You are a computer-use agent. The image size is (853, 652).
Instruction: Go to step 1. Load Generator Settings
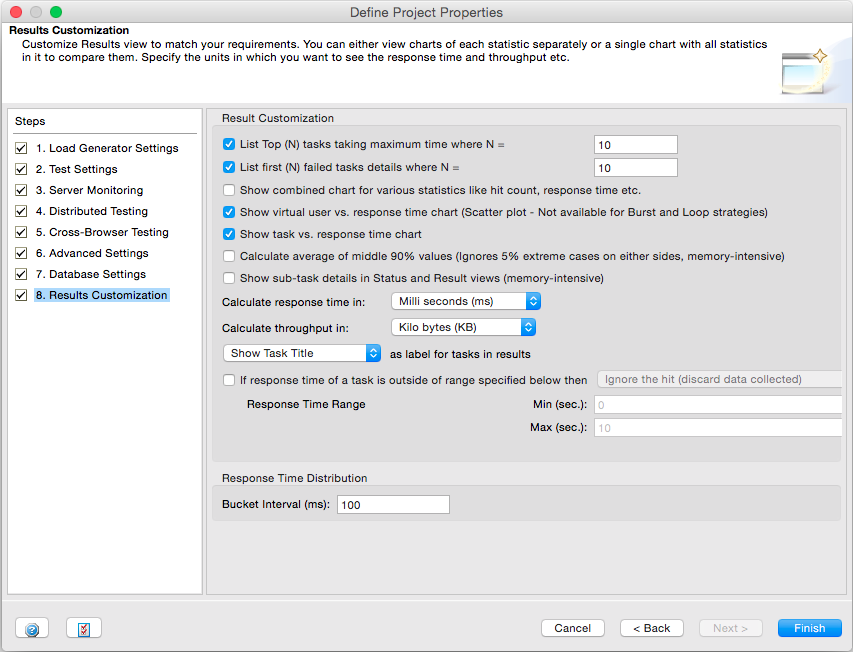click(x=107, y=148)
